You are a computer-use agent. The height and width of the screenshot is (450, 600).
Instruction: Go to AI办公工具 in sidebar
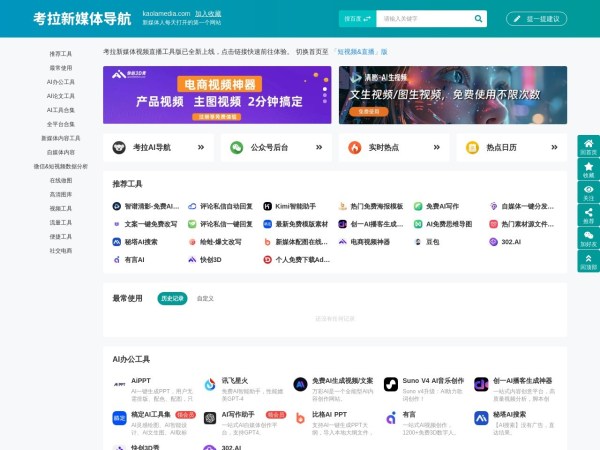pyautogui.click(x=60, y=82)
